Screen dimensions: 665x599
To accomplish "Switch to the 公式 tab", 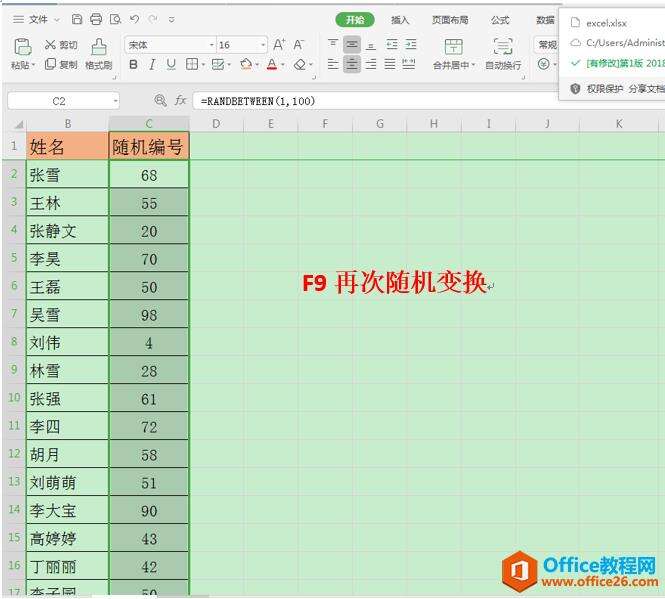I will (x=500, y=20).
